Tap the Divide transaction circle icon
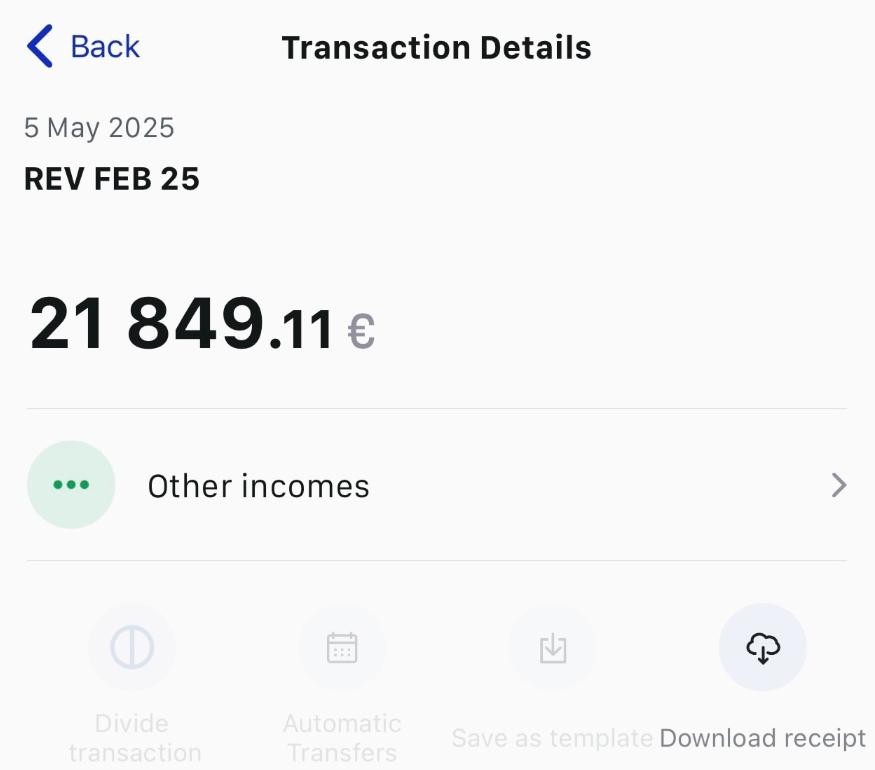The width and height of the screenshot is (875, 770). 132,648
